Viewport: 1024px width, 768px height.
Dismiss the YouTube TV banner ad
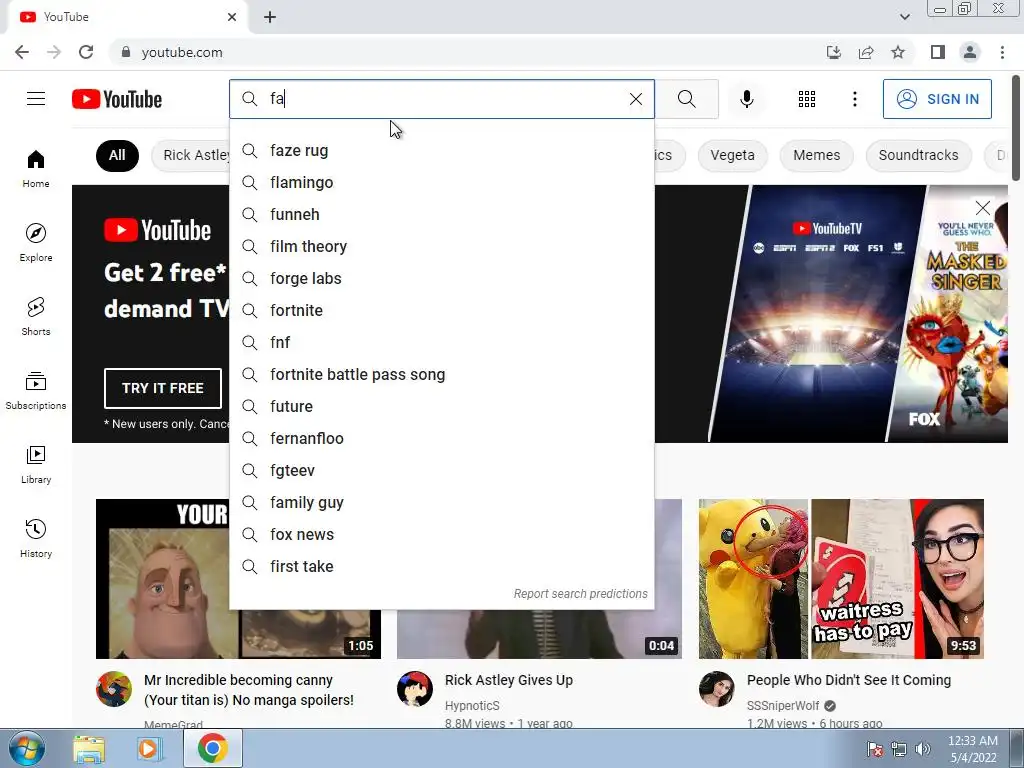tap(982, 208)
